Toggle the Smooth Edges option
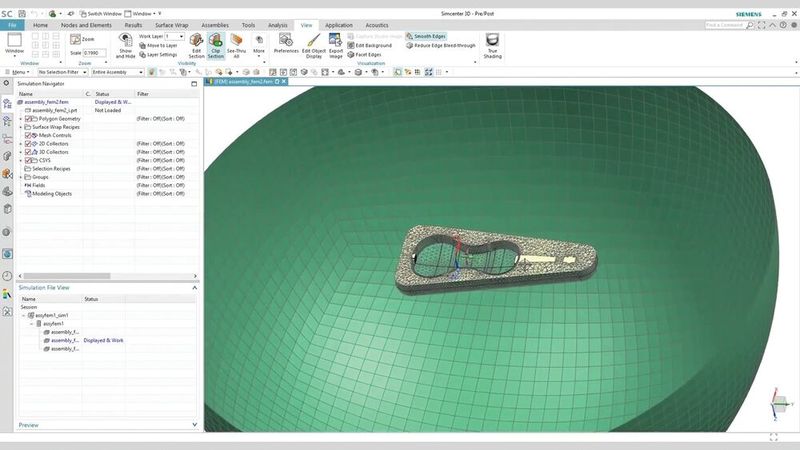Screen dimensions: 800x450 [x=426, y=36]
